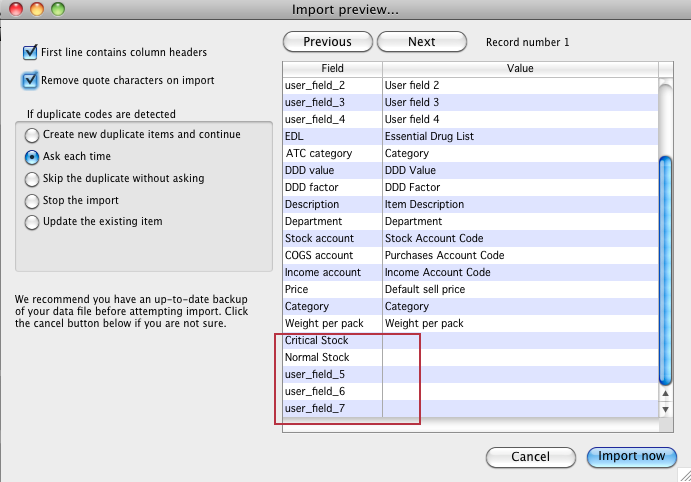Click the scrollbar down arrow
Viewport: 691px width, 482px height.
665,409
